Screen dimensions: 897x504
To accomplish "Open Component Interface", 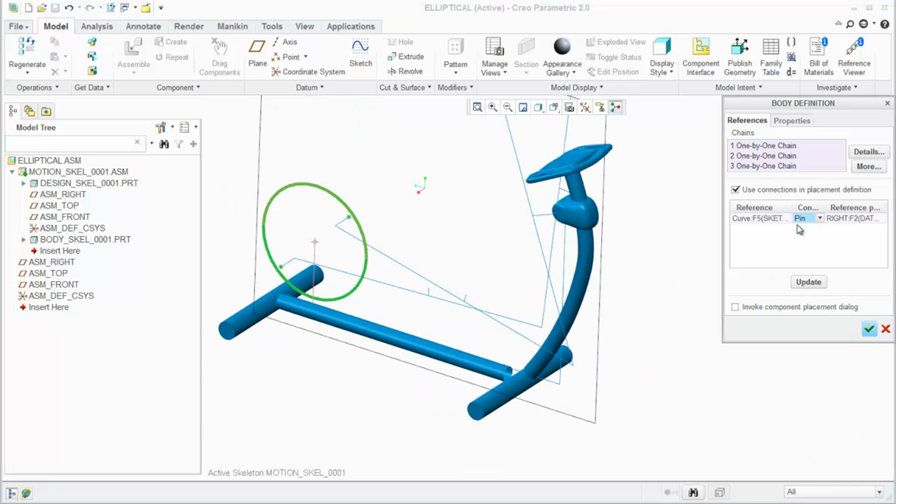I will (701, 56).
